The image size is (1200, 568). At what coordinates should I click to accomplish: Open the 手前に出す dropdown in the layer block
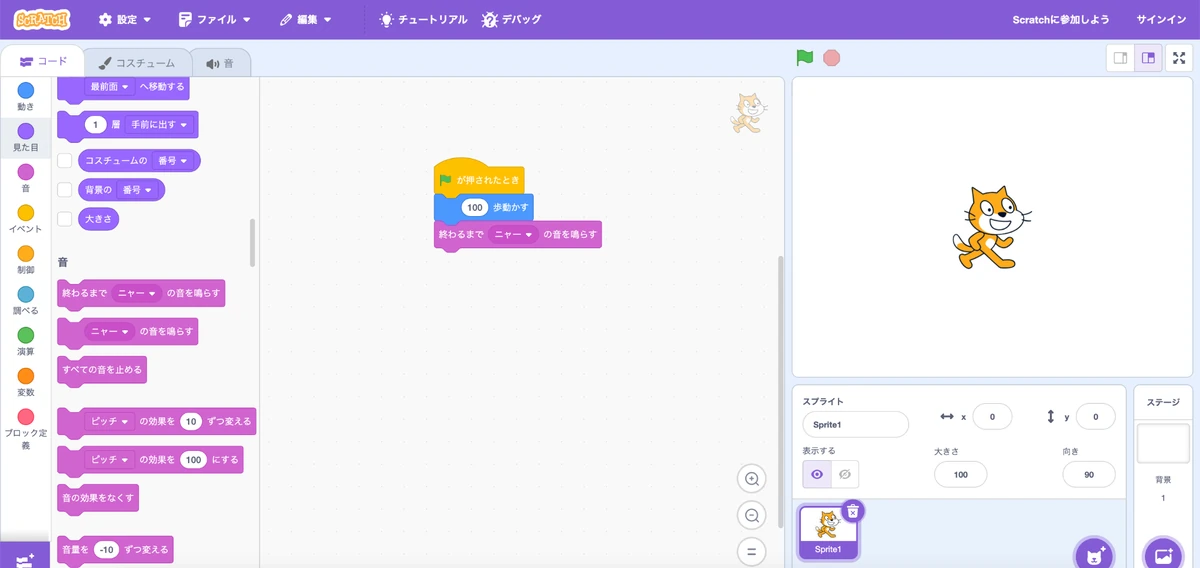pyautogui.click(x=159, y=124)
